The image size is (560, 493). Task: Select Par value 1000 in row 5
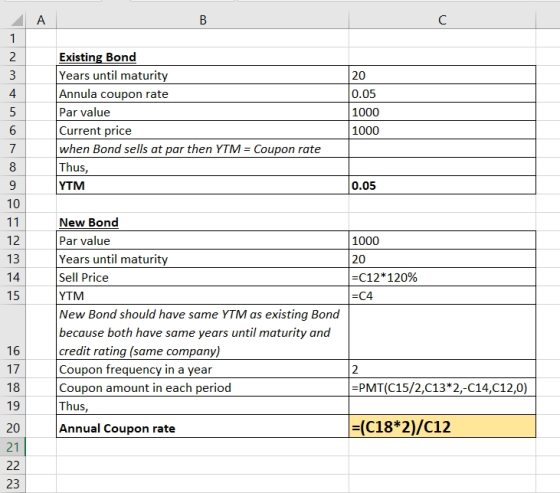(442, 112)
